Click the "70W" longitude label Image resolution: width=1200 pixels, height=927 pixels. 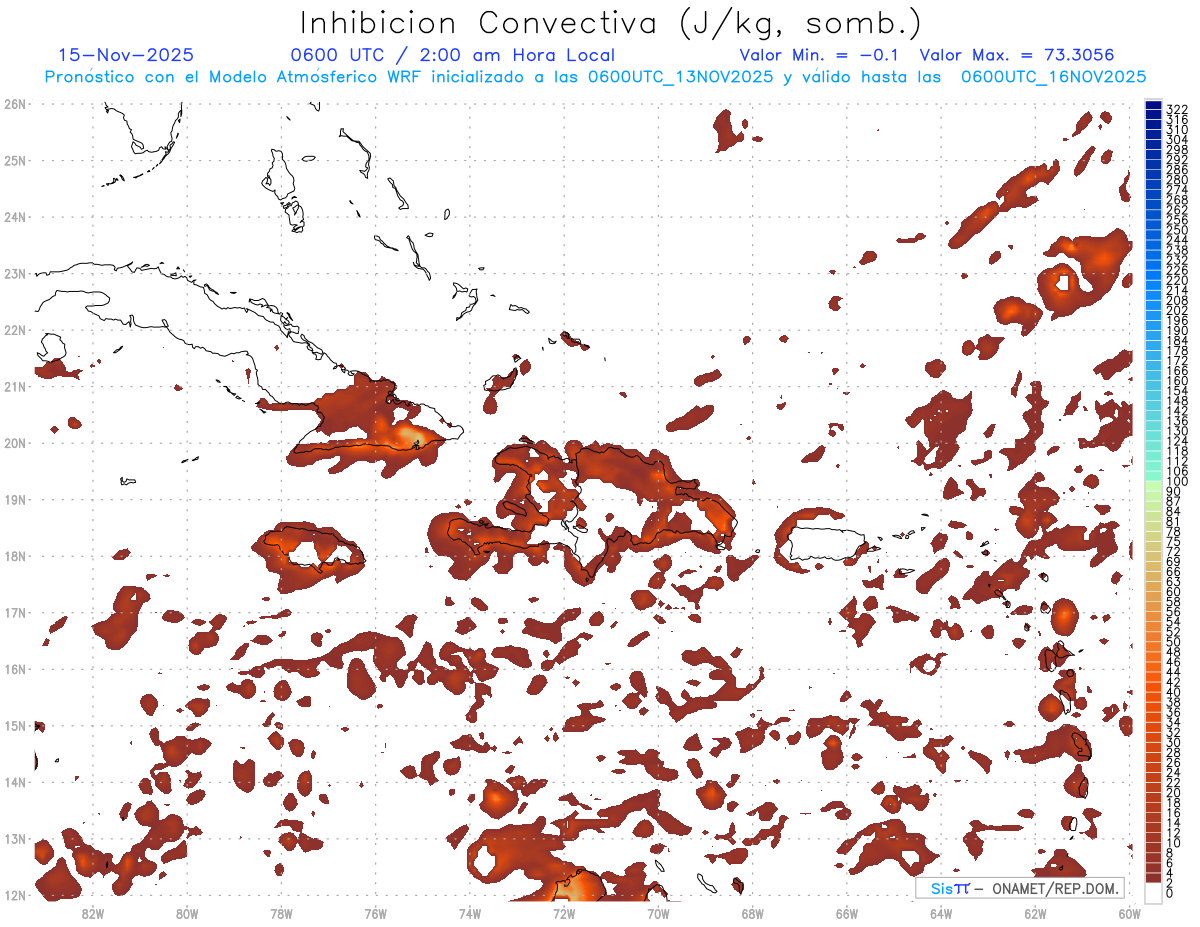pyautogui.click(x=658, y=913)
